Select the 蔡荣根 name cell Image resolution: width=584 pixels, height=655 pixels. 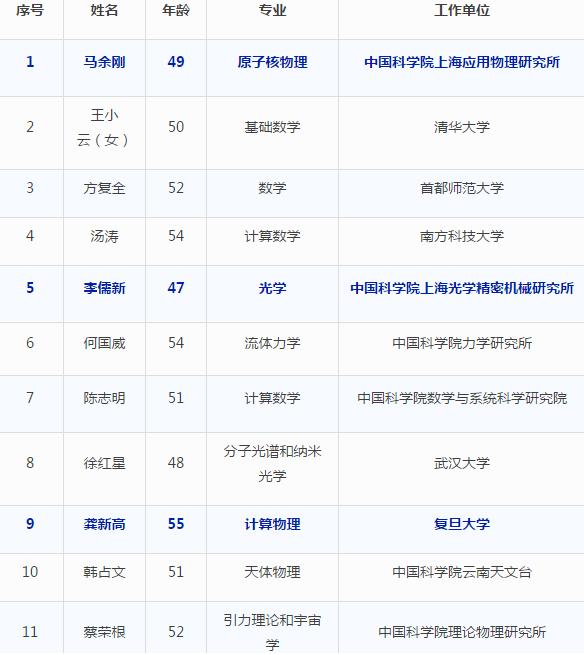104,632
